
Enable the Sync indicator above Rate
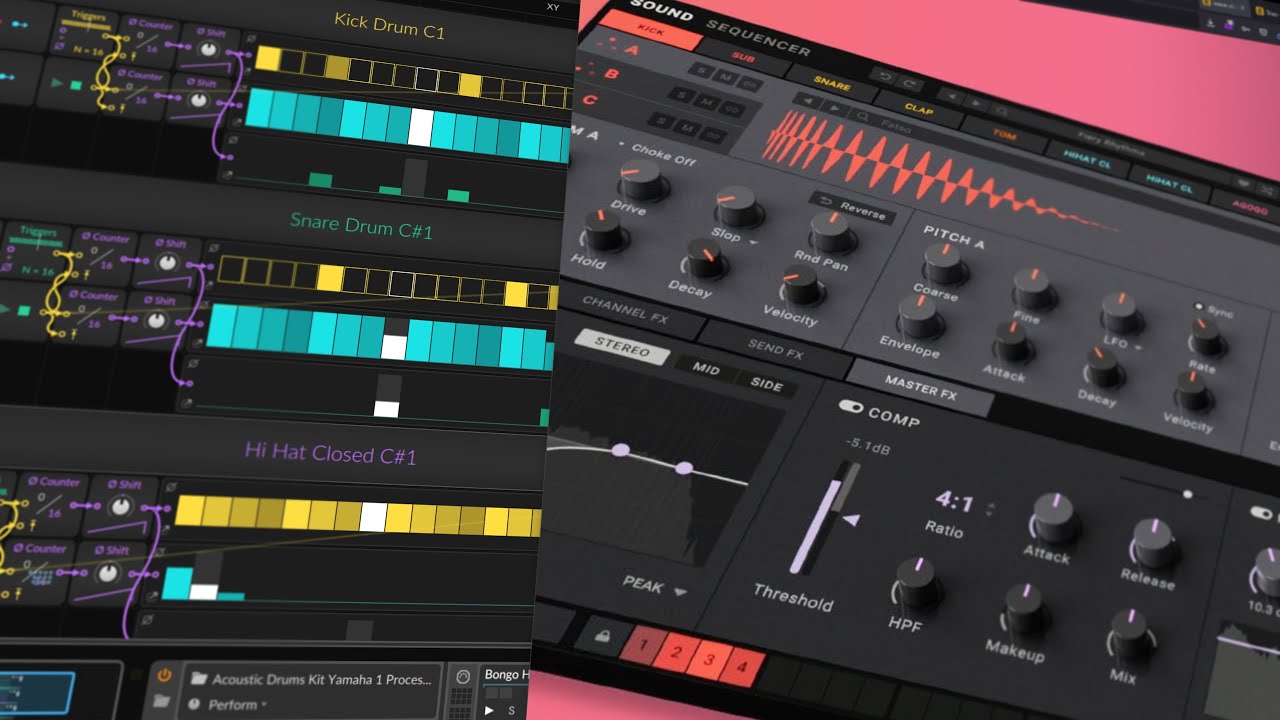(x=1198, y=306)
